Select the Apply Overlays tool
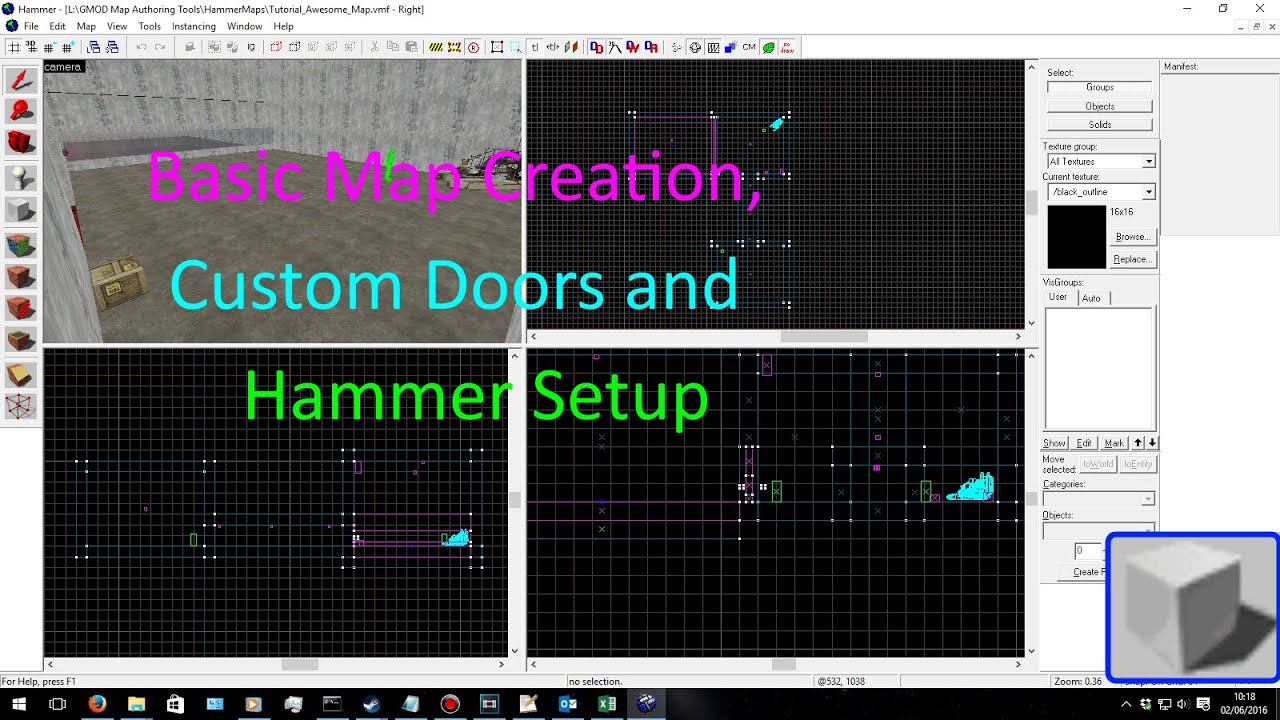 tap(22, 340)
